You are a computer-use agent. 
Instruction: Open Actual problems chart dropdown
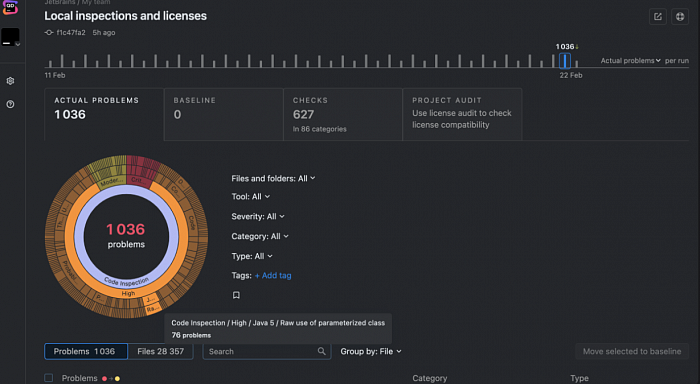pos(630,60)
